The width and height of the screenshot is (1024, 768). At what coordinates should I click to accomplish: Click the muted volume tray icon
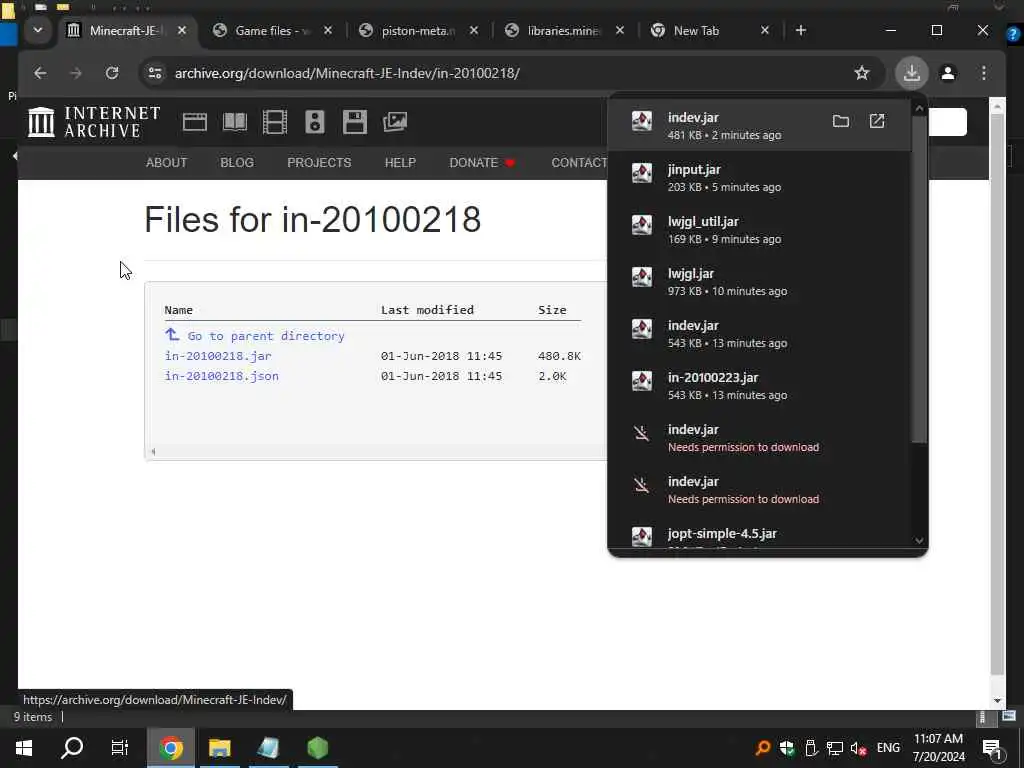tap(859, 748)
